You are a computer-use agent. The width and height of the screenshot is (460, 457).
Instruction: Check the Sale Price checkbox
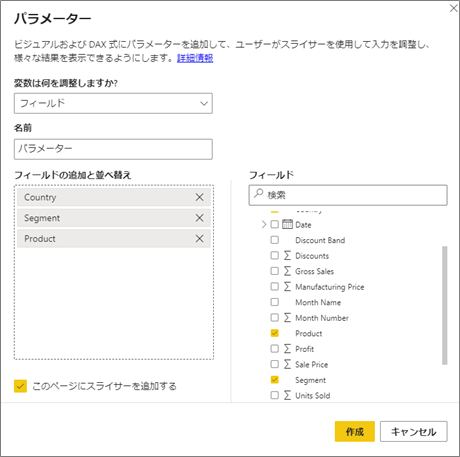pyautogui.click(x=275, y=364)
